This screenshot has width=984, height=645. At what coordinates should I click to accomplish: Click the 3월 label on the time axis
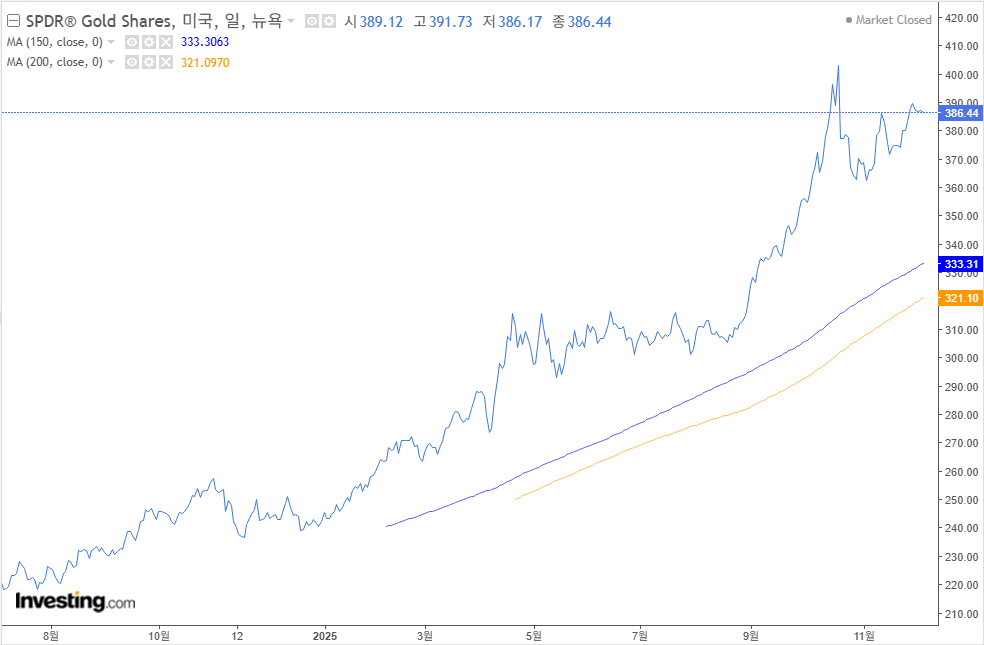pos(425,636)
